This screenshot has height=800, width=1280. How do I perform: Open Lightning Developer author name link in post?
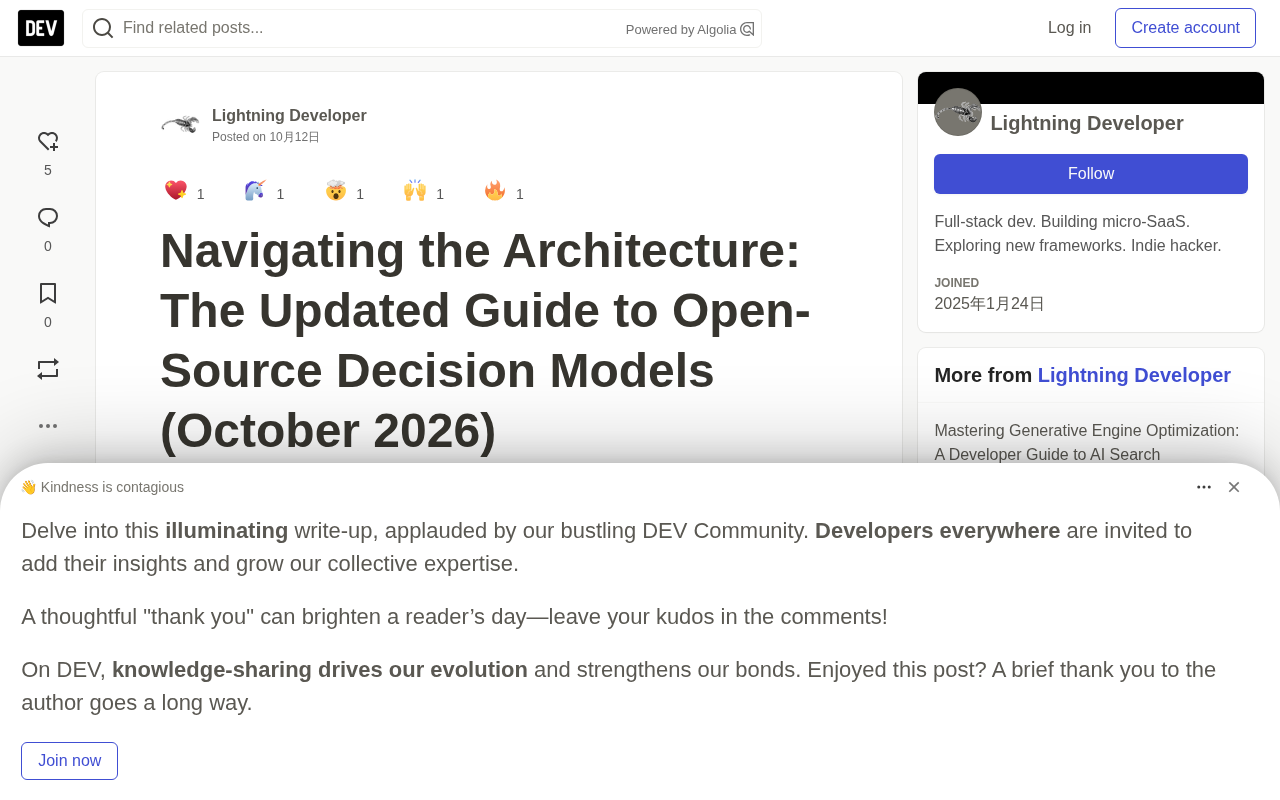289,116
